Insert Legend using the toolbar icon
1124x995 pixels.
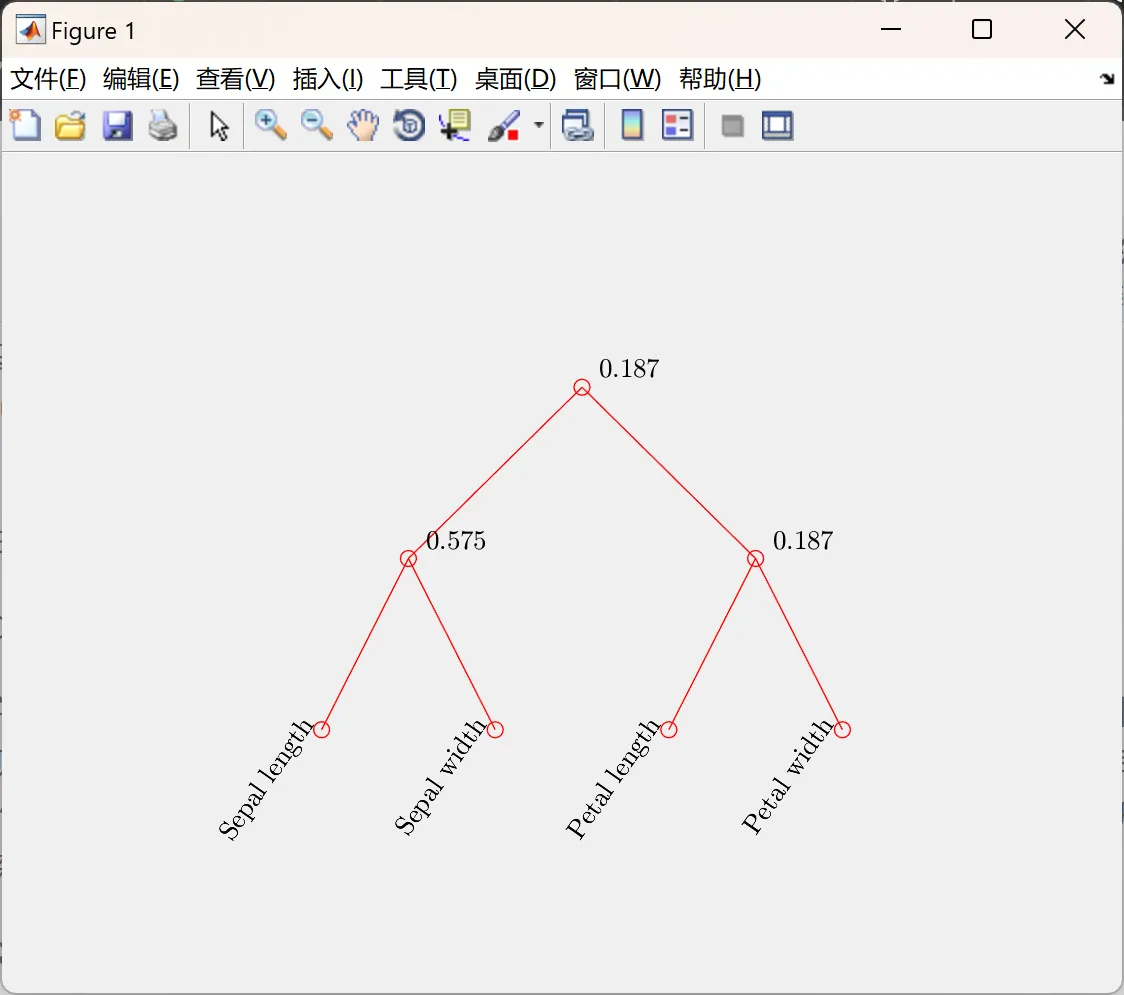coord(677,125)
